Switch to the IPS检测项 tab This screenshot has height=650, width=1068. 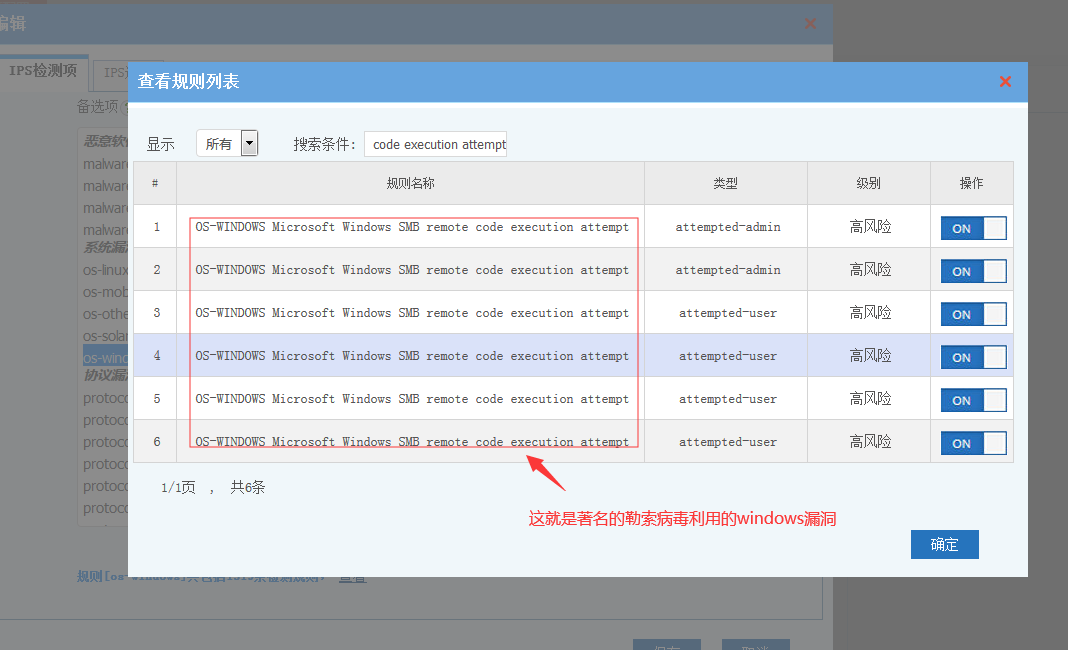pos(43,71)
